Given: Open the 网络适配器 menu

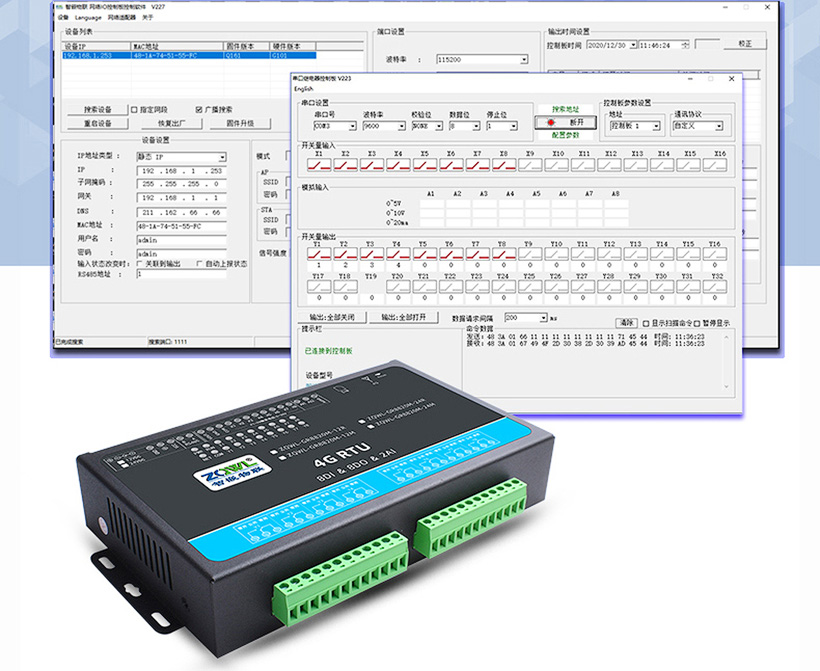Looking at the screenshot, I should [120, 17].
